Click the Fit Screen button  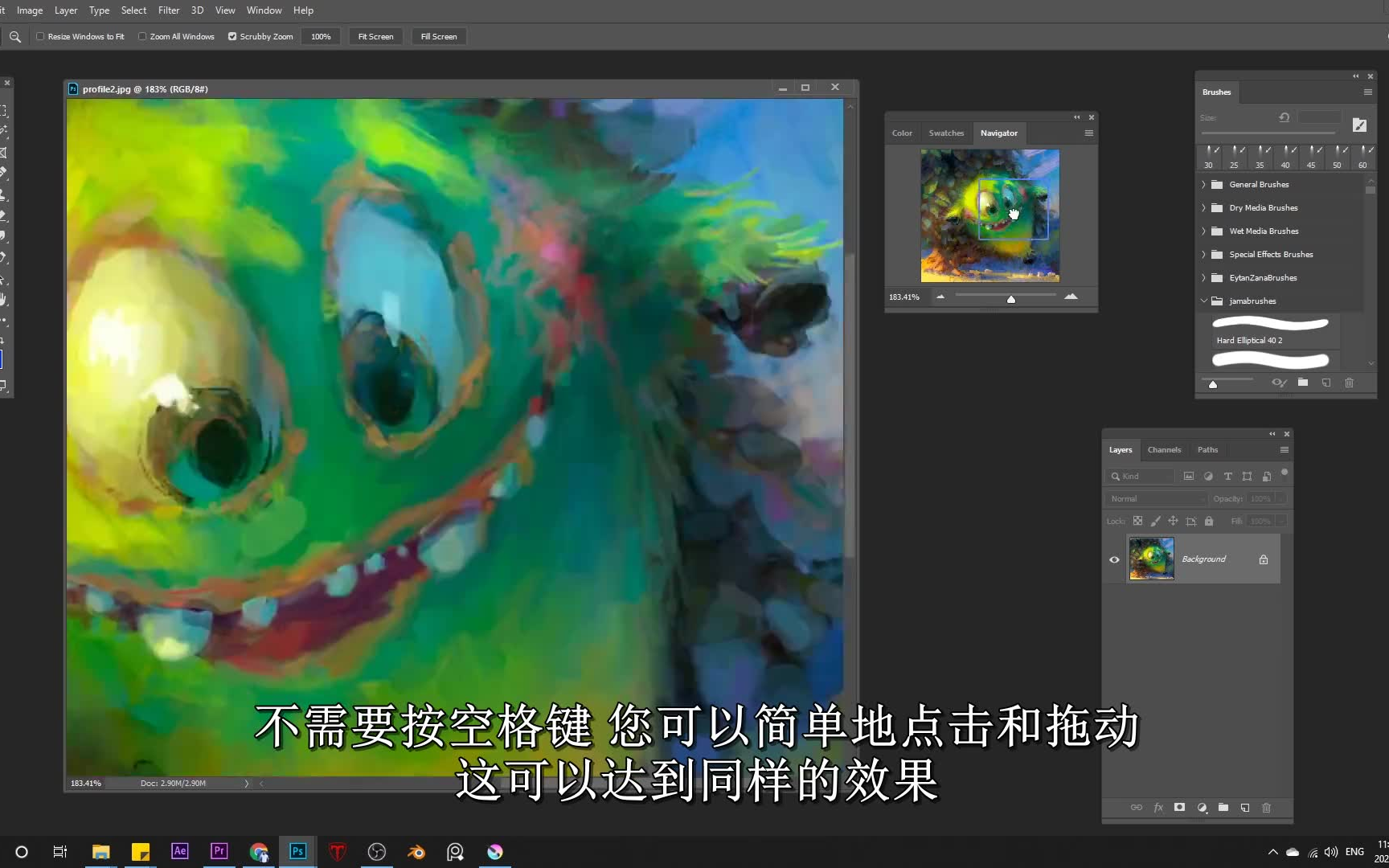(x=375, y=36)
